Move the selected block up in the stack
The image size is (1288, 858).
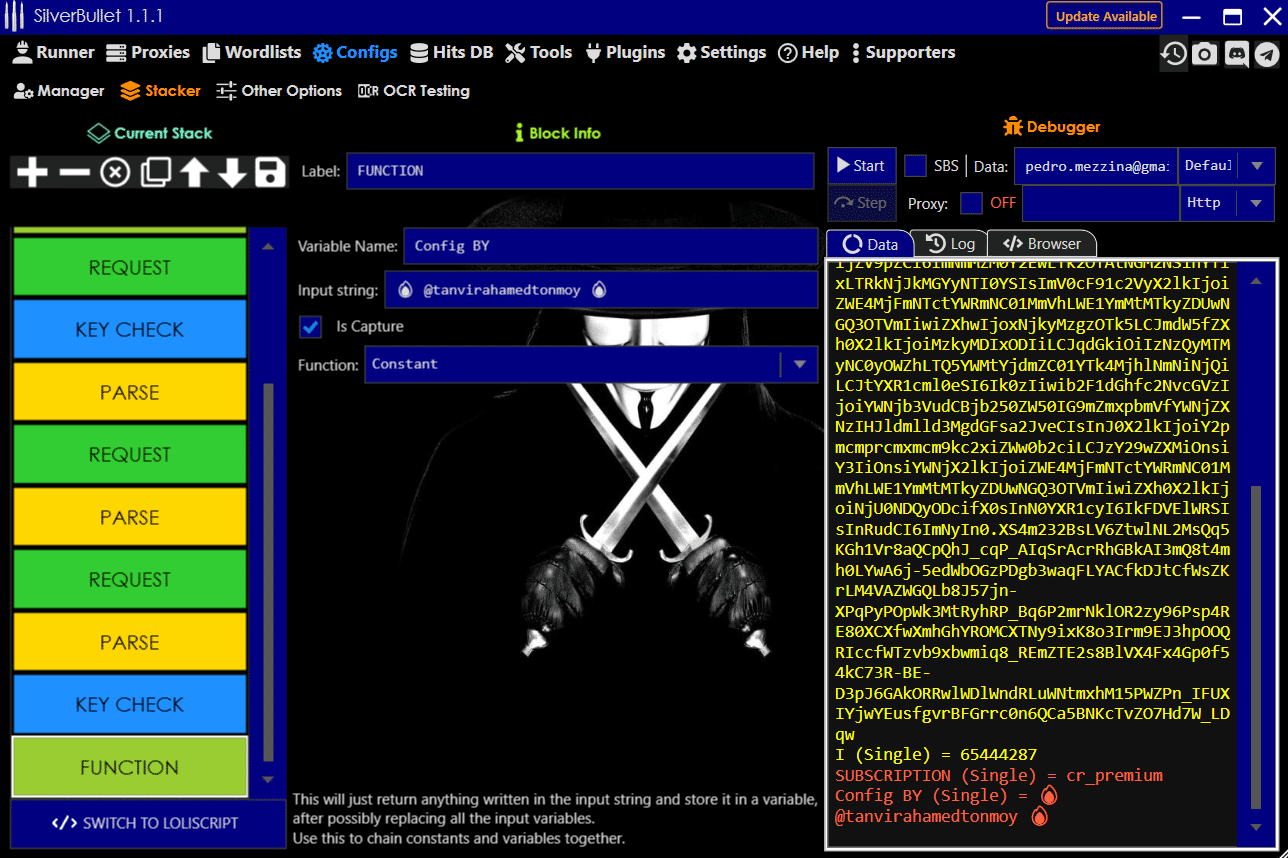193,172
